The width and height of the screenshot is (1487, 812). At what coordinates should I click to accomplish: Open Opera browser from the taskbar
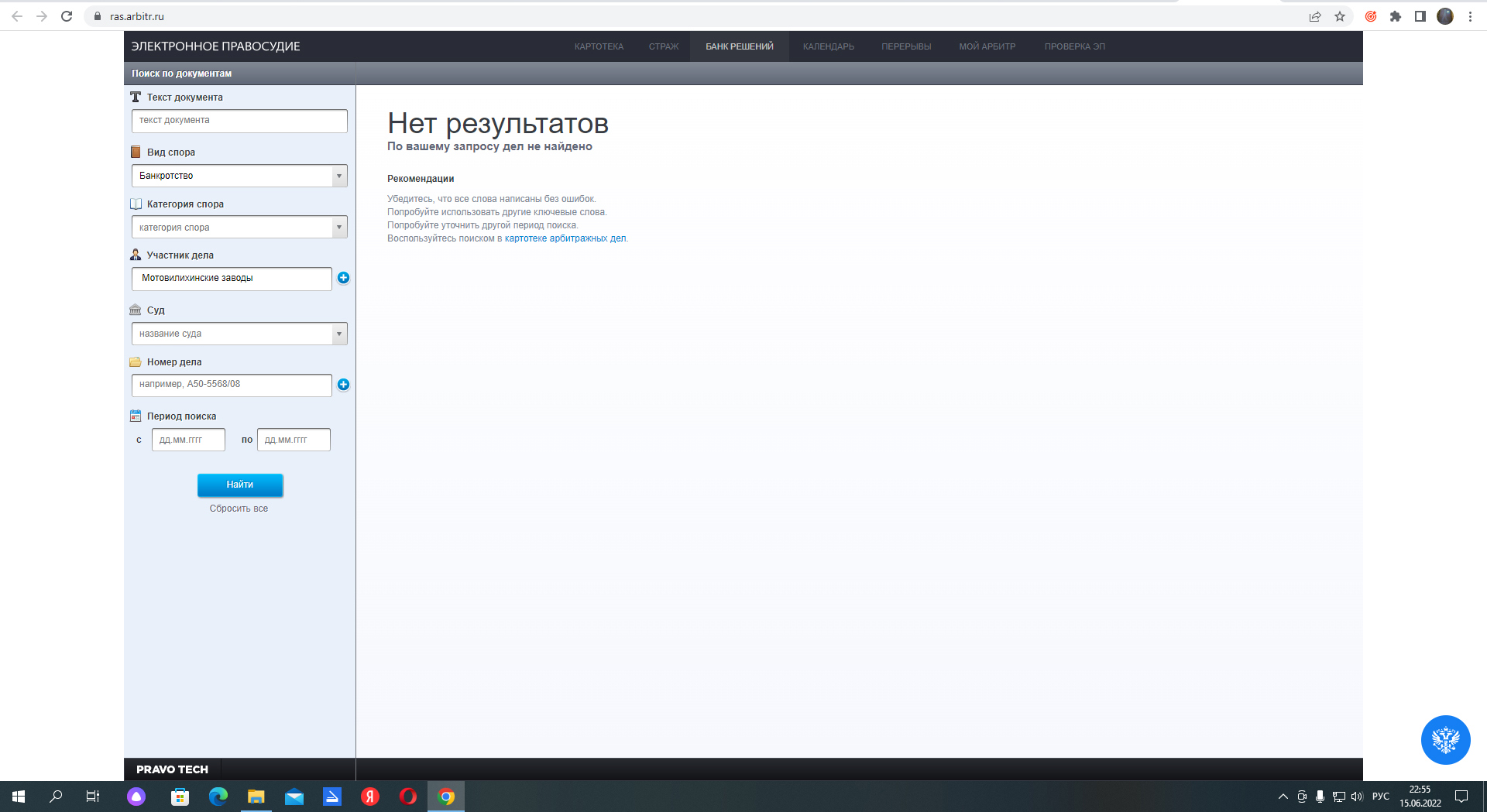click(408, 797)
